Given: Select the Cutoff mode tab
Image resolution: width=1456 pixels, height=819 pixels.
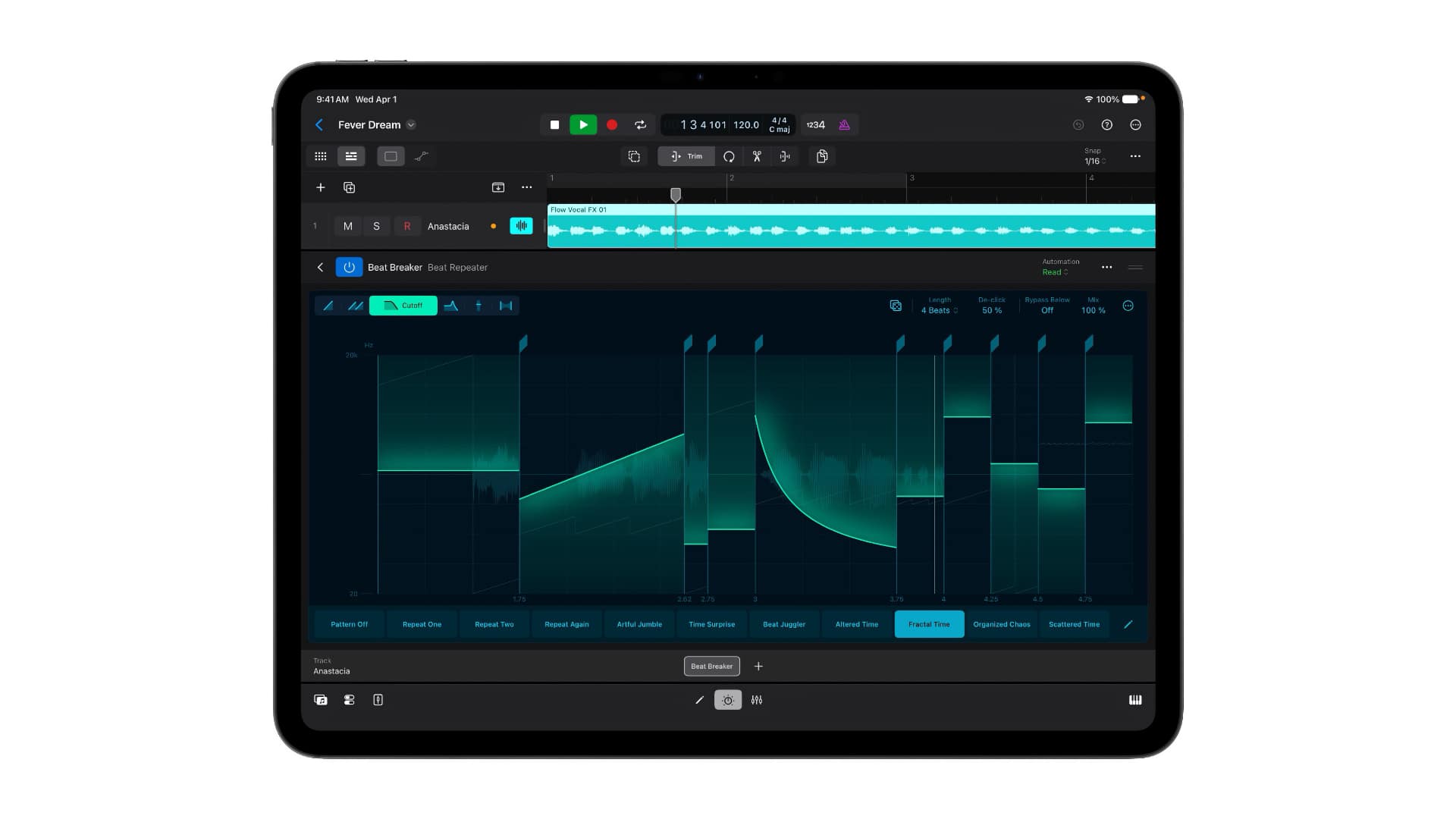Looking at the screenshot, I should [x=403, y=306].
